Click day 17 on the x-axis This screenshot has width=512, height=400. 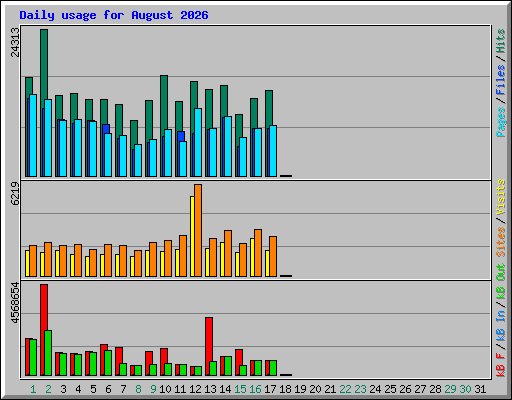pyautogui.click(x=270, y=389)
